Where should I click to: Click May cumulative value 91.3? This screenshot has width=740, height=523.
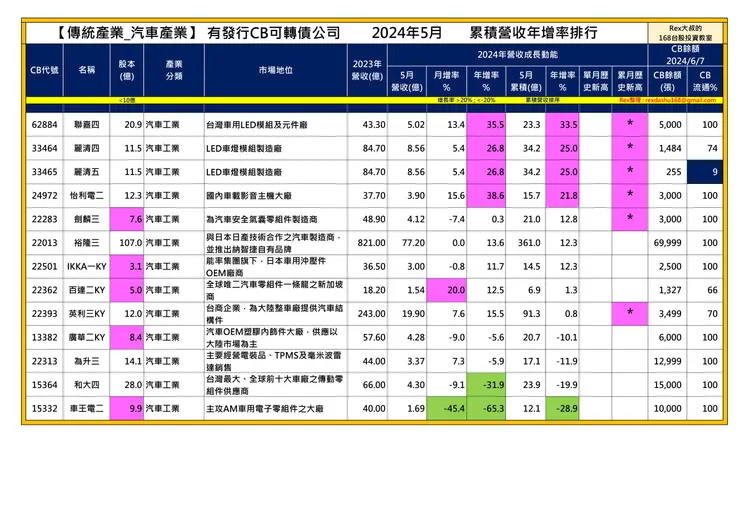point(531,313)
